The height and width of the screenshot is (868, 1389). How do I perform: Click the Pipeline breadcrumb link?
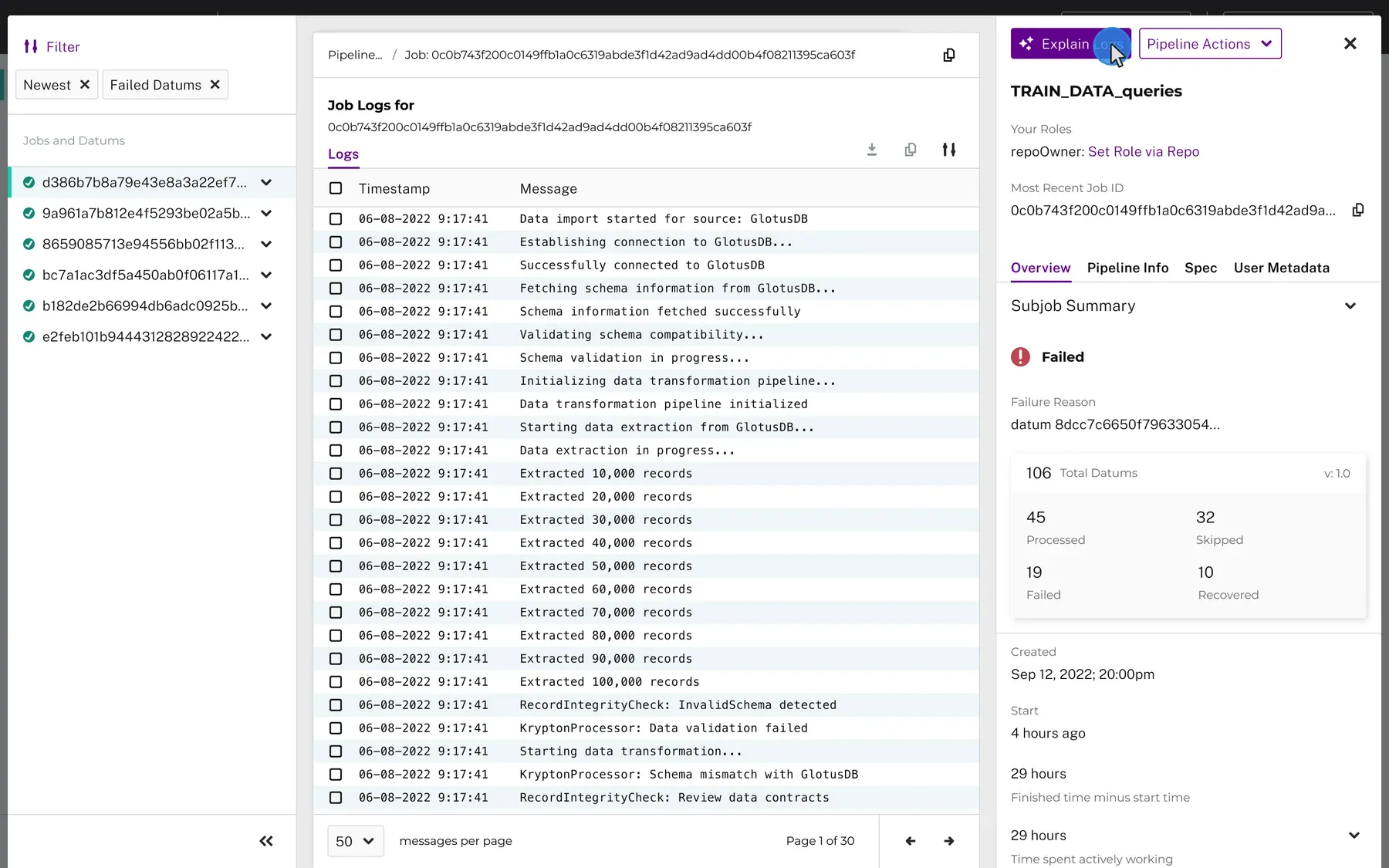pos(355,55)
